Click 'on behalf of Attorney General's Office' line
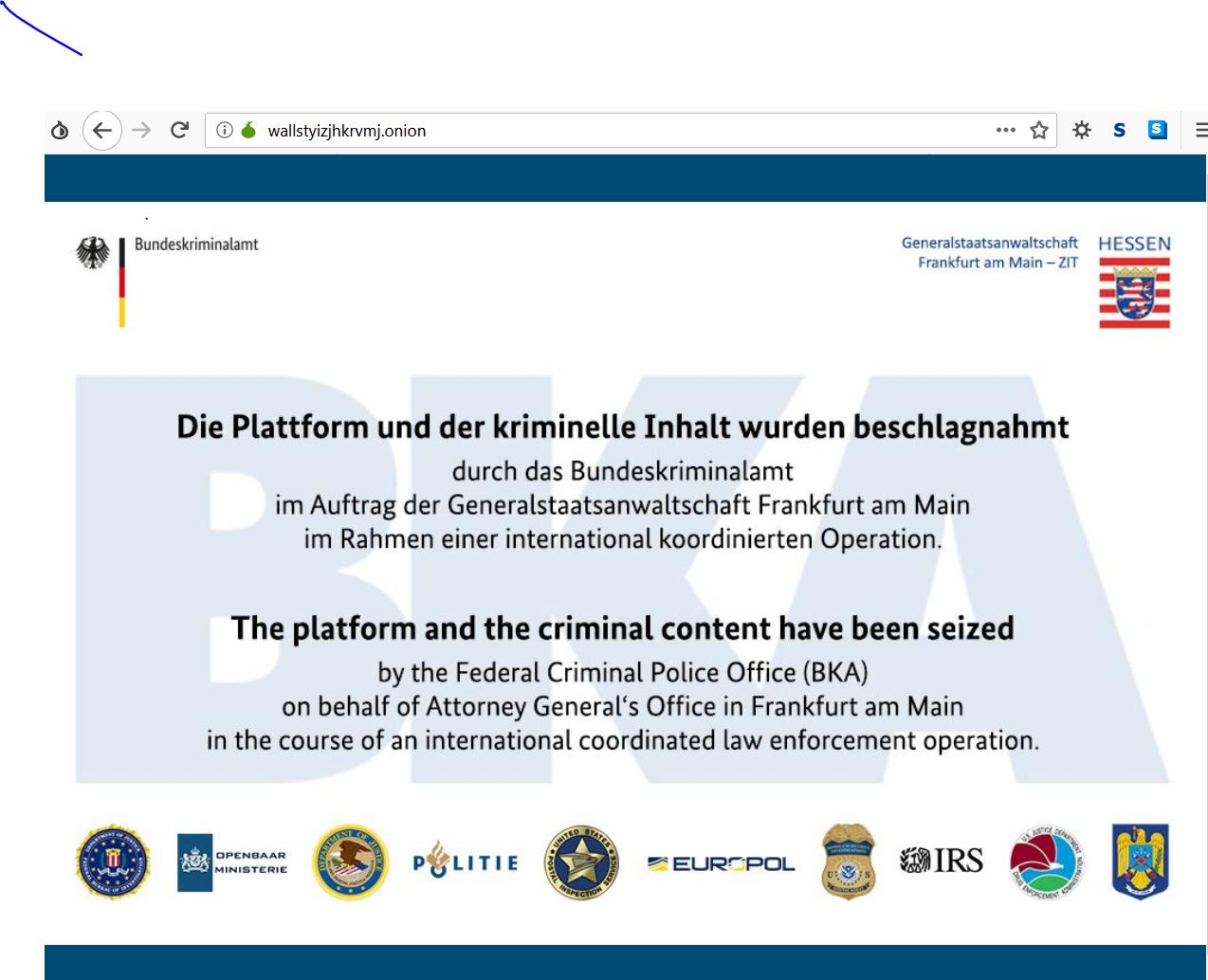This screenshot has height=980, width=1208. tap(623, 707)
